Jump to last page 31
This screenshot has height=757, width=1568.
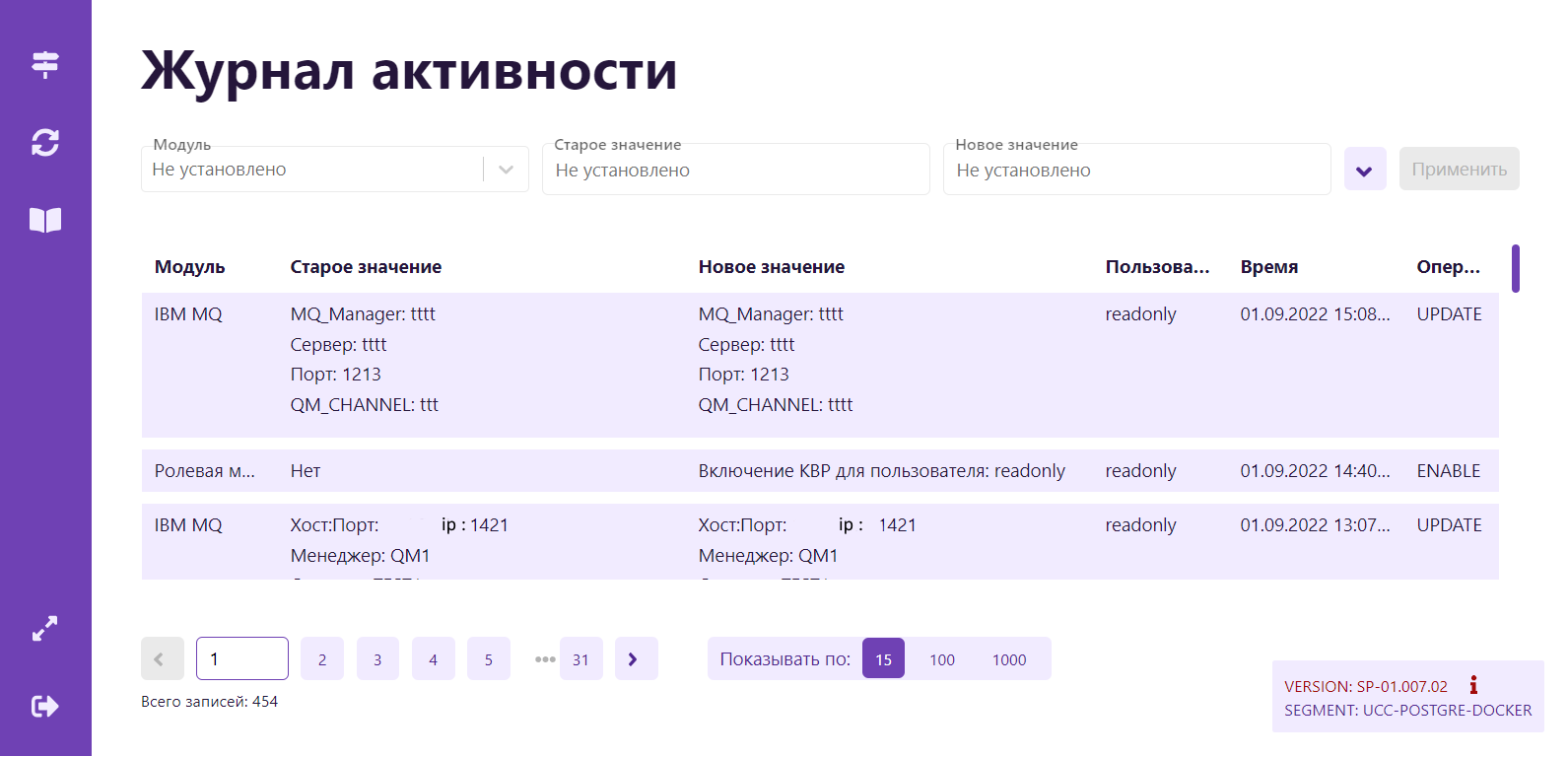click(x=580, y=659)
